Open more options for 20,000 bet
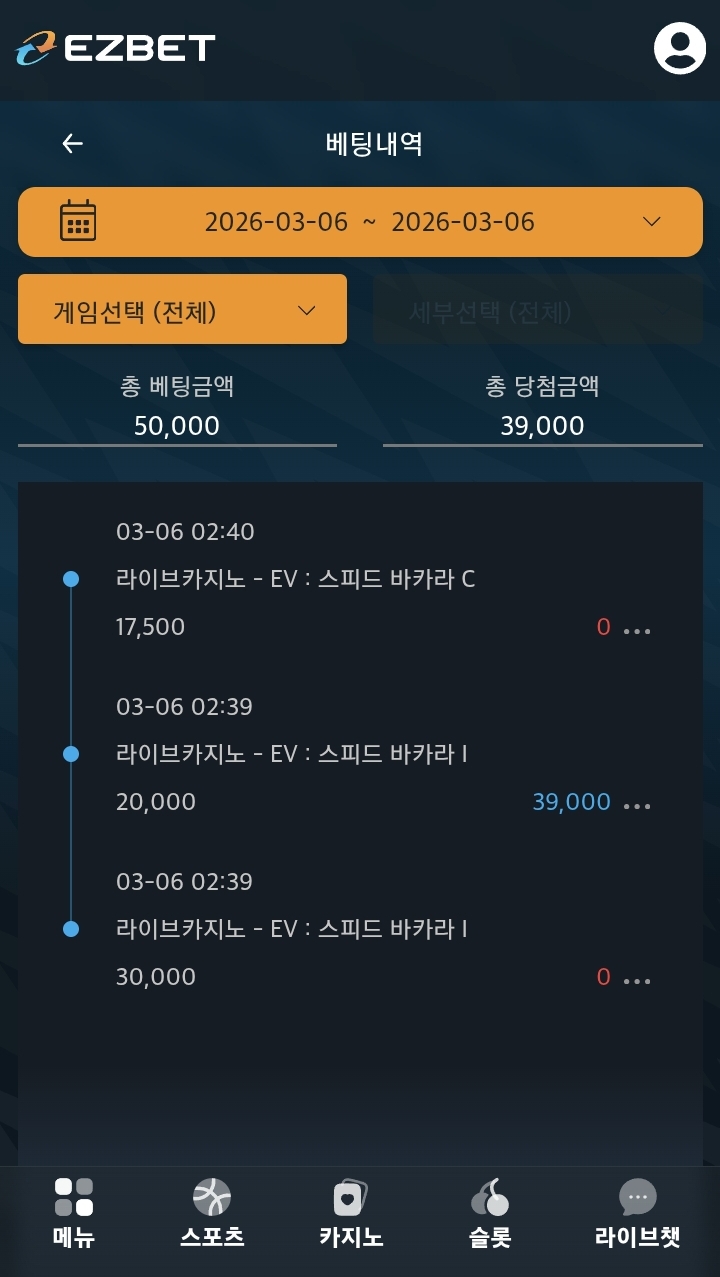Image resolution: width=720 pixels, height=1277 pixels. pos(637,805)
